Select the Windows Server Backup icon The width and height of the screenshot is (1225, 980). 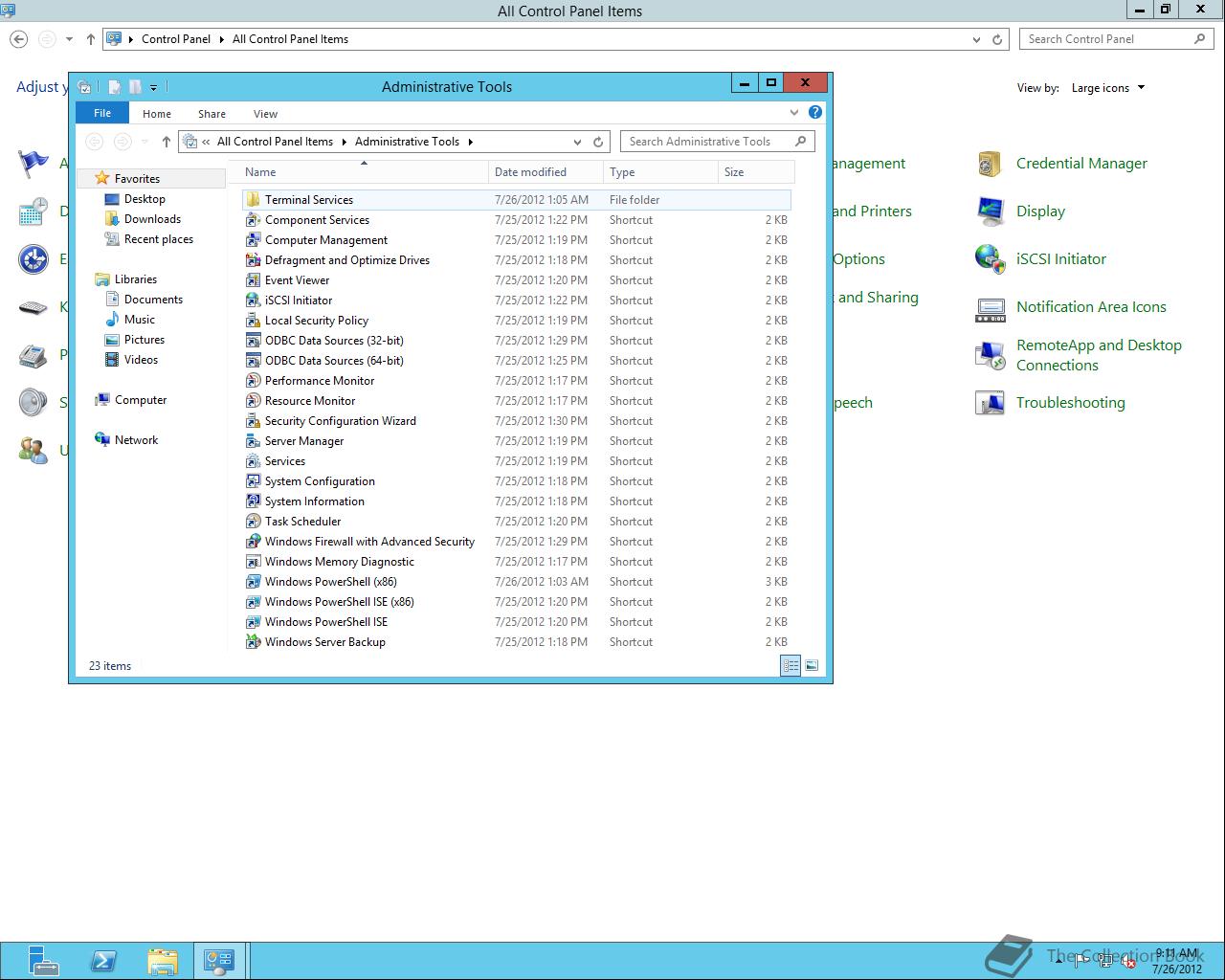point(253,641)
